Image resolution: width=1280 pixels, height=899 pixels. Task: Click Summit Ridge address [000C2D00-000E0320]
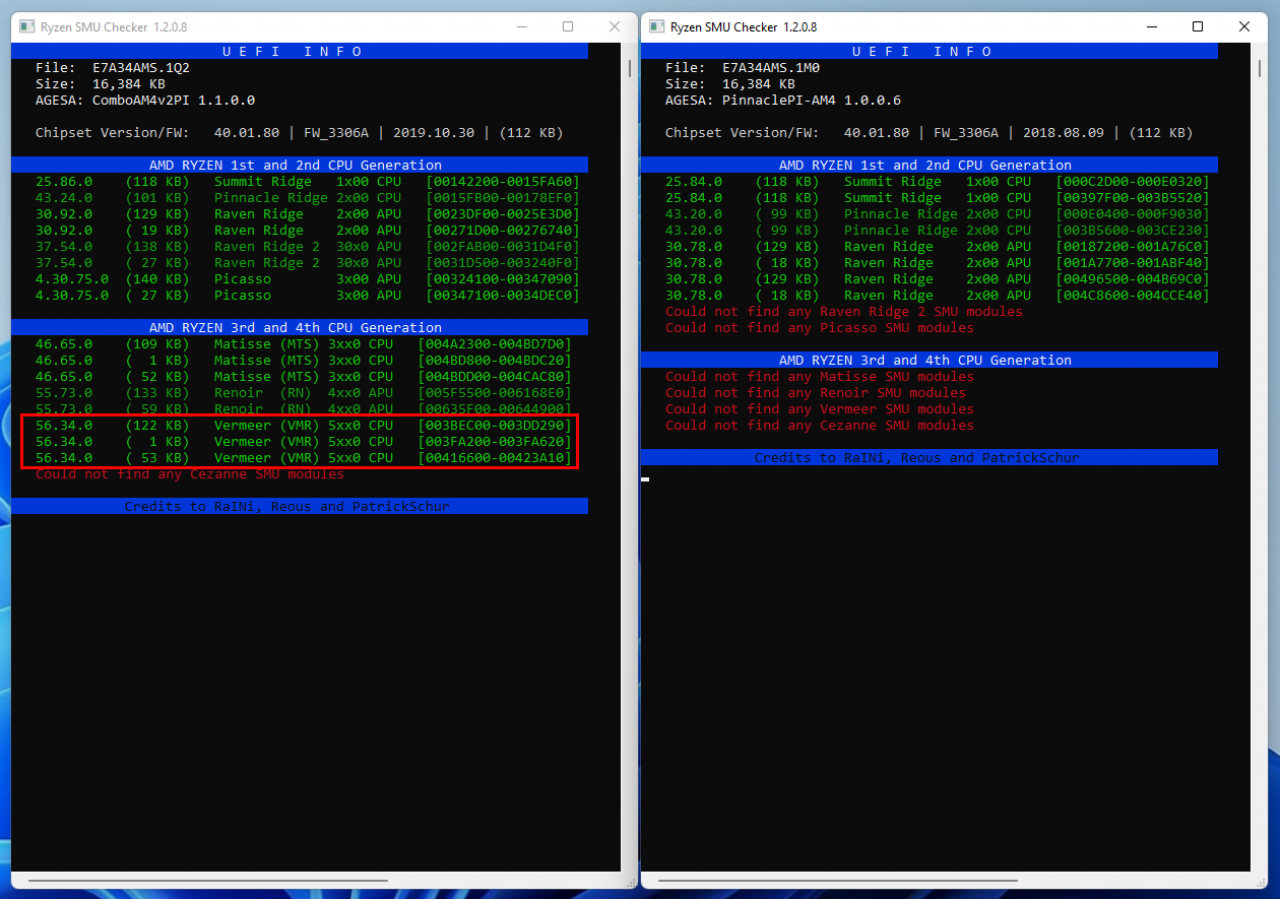tap(1133, 182)
